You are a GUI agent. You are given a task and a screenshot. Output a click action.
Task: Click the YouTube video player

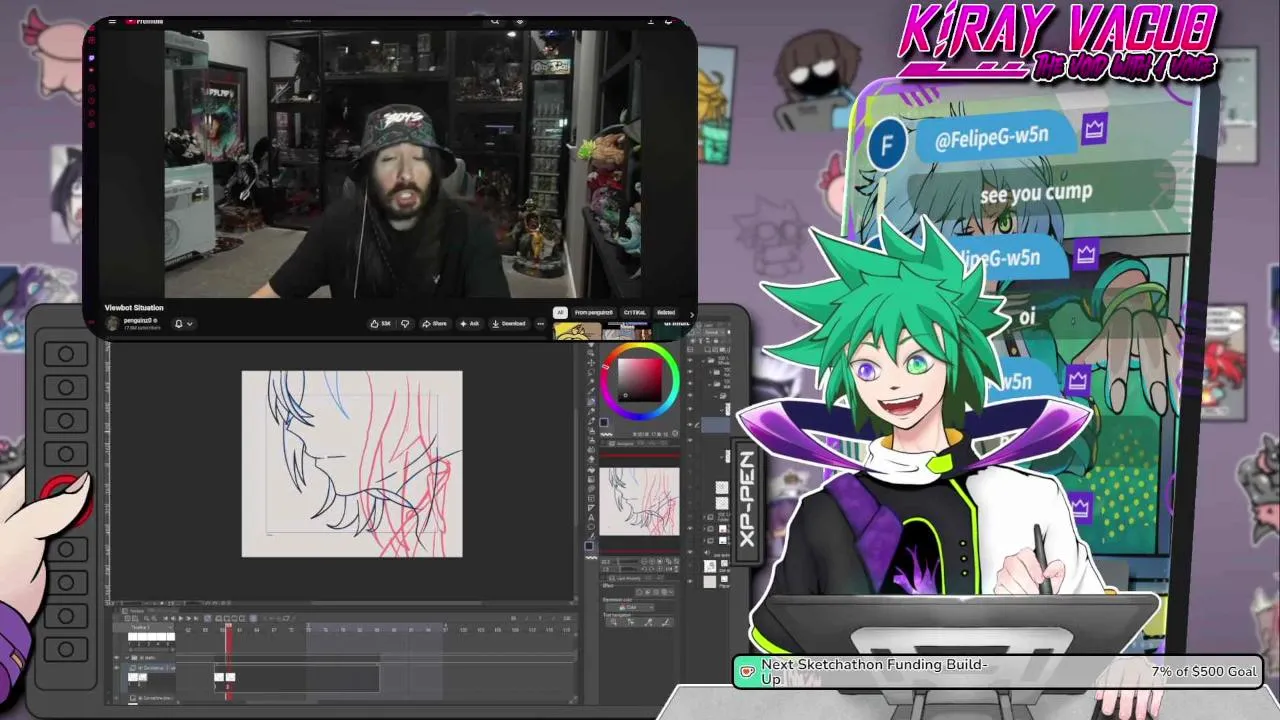[x=403, y=163]
